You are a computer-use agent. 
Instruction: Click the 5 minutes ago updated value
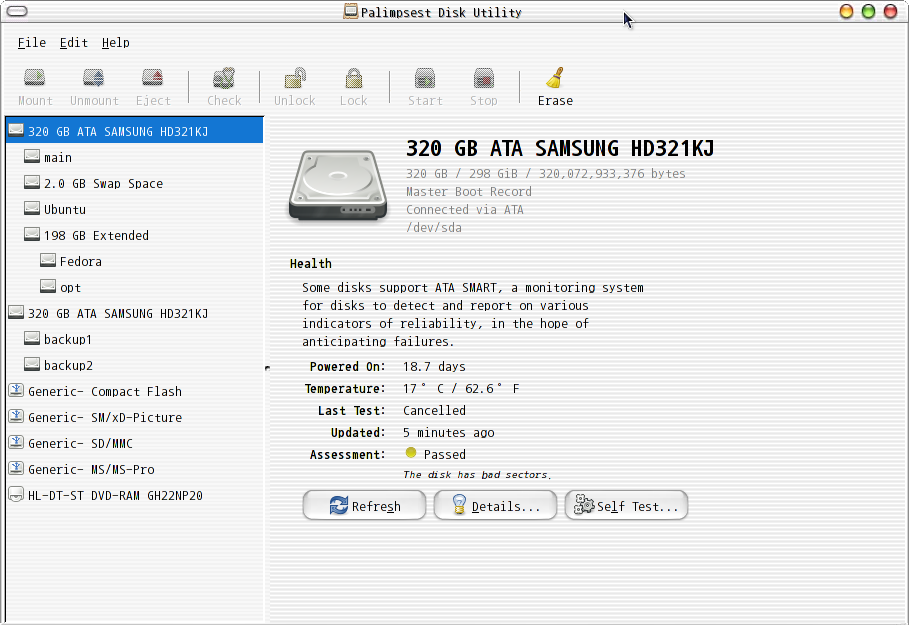449,433
